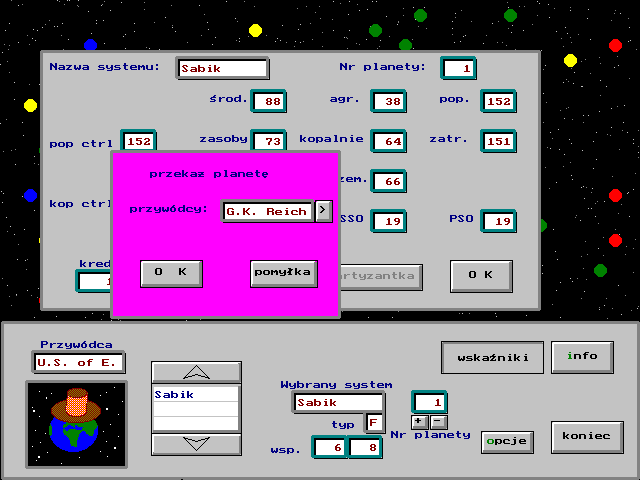Open the opcje options button
The width and height of the screenshot is (640, 480).
507,442
